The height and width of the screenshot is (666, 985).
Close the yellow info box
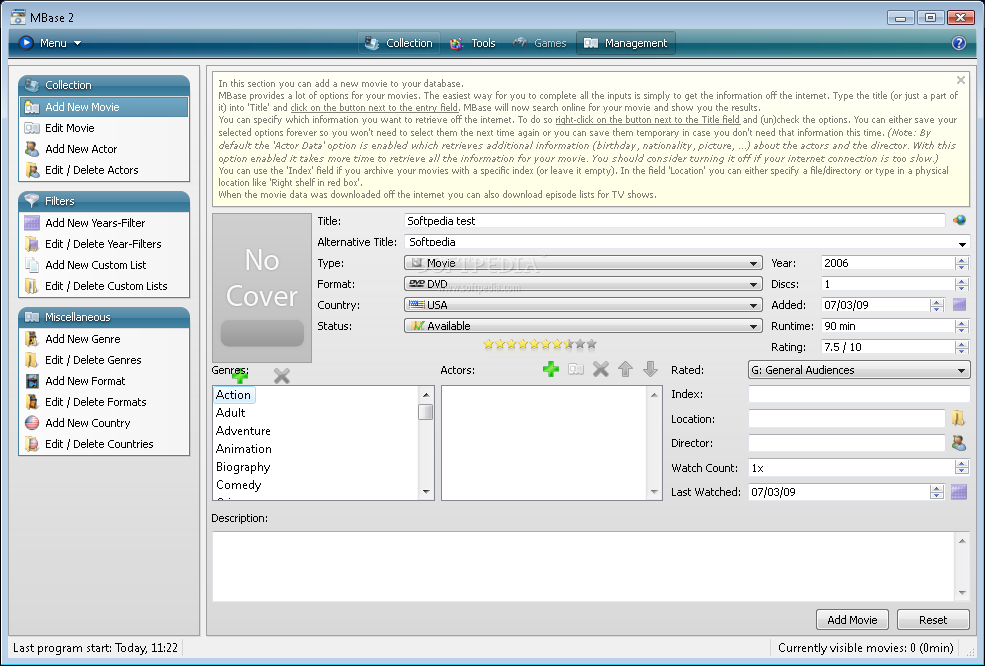961,80
